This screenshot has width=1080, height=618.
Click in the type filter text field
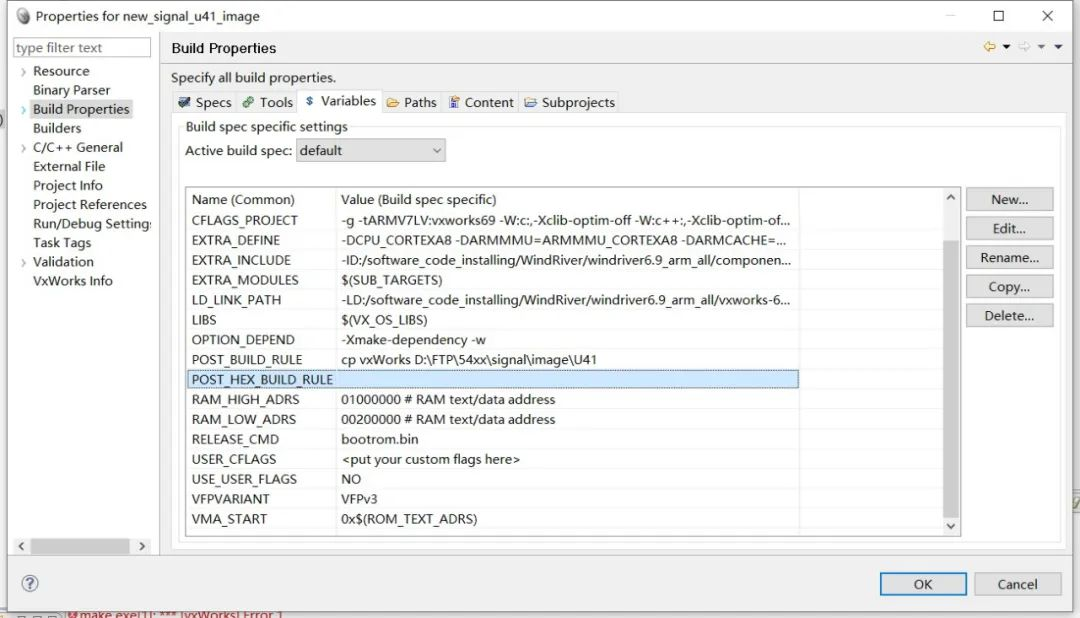click(82, 48)
